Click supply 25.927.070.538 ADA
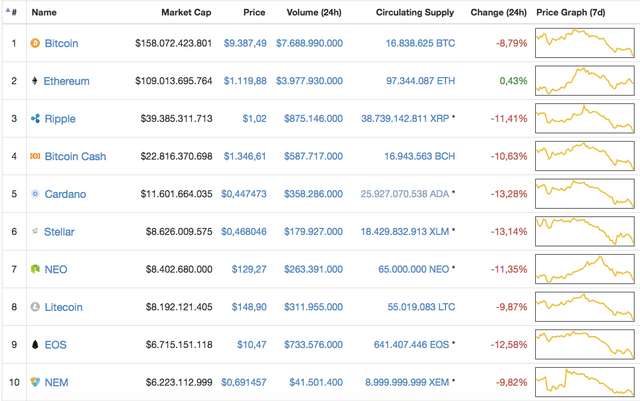The height and width of the screenshot is (401, 640). [405, 194]
